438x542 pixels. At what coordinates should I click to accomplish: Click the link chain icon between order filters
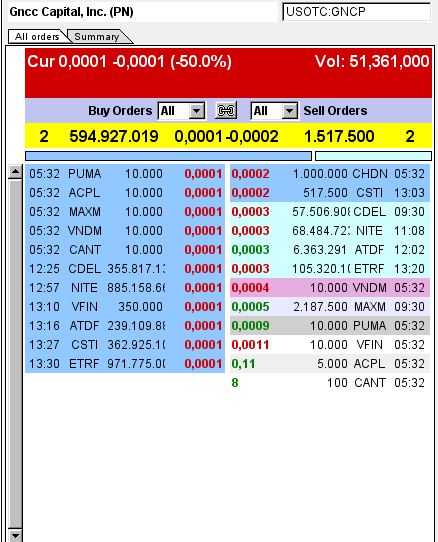point(226,111)
